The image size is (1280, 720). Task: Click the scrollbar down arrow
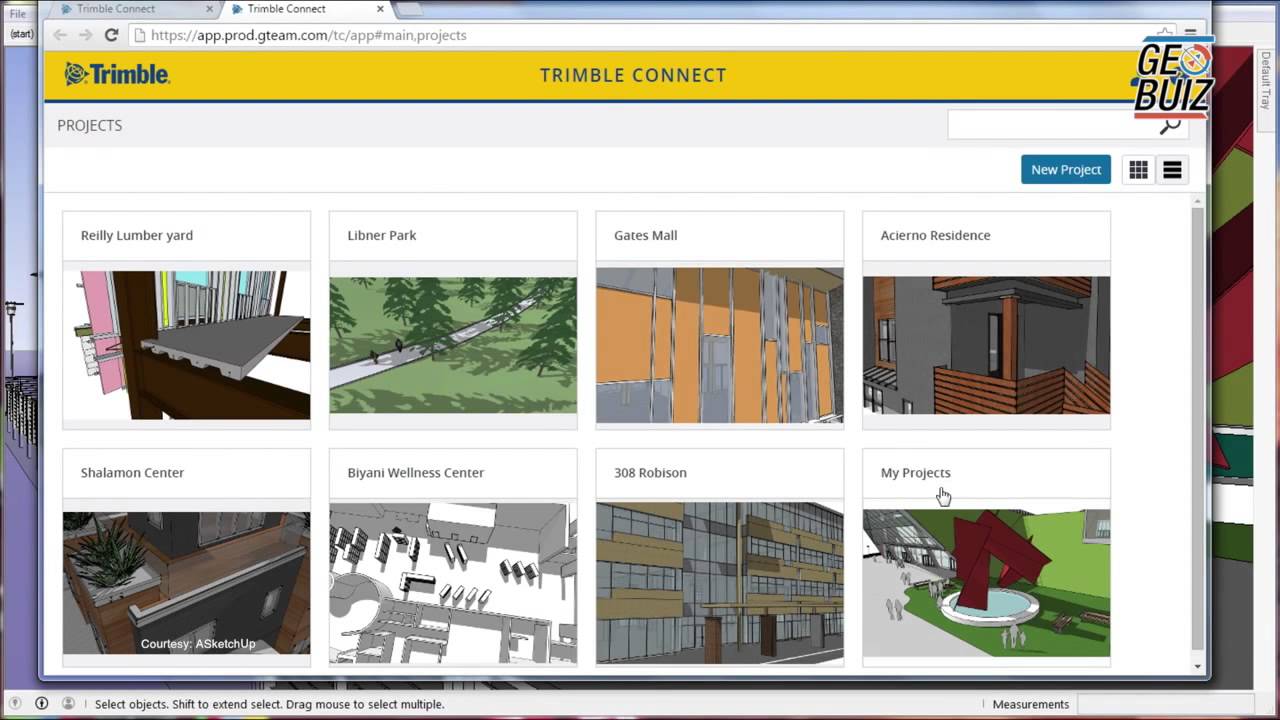pyautogui.click(x=1198, y=666)
